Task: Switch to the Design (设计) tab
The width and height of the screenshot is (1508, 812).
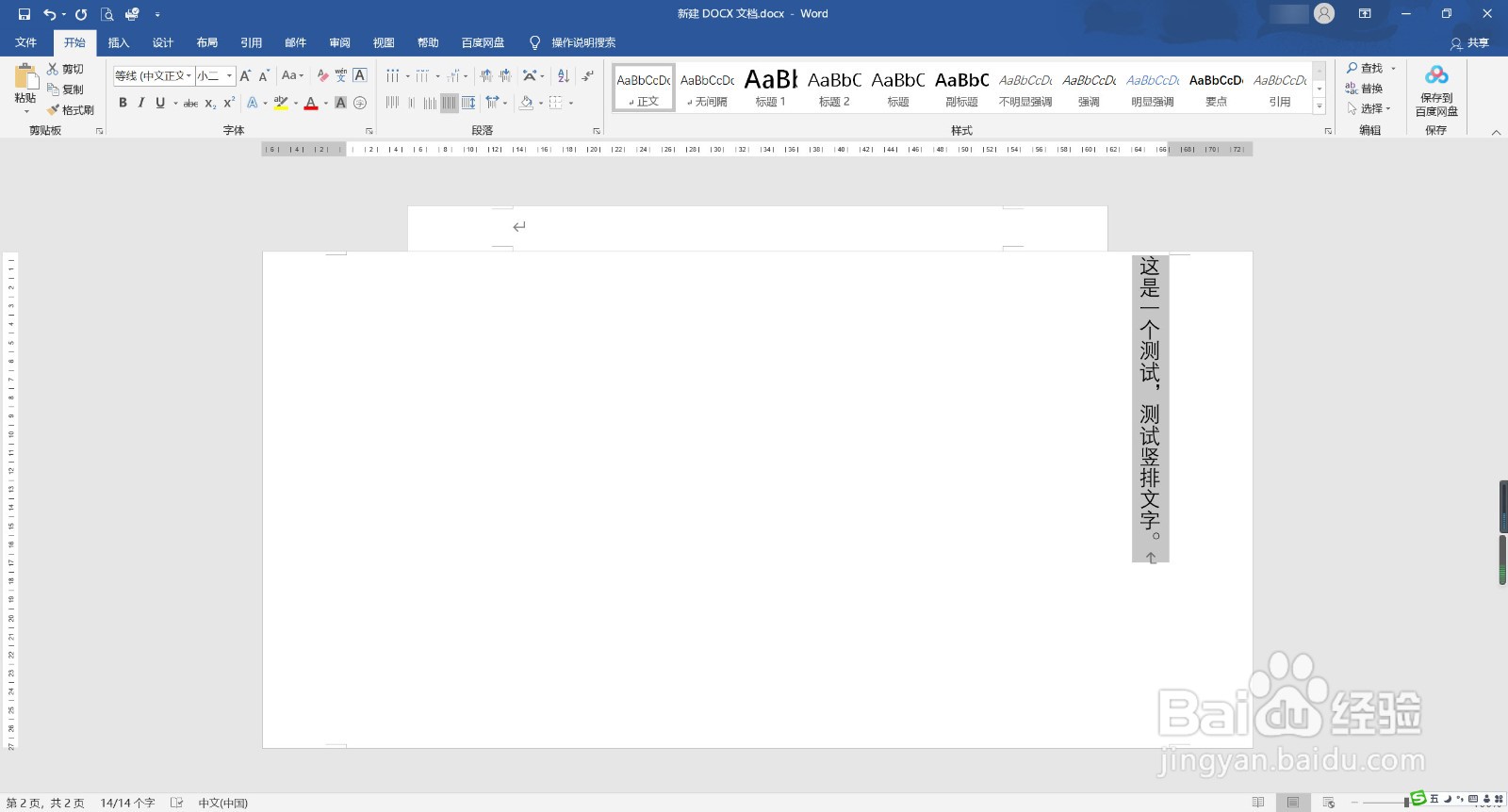Action: click(163, 42)
